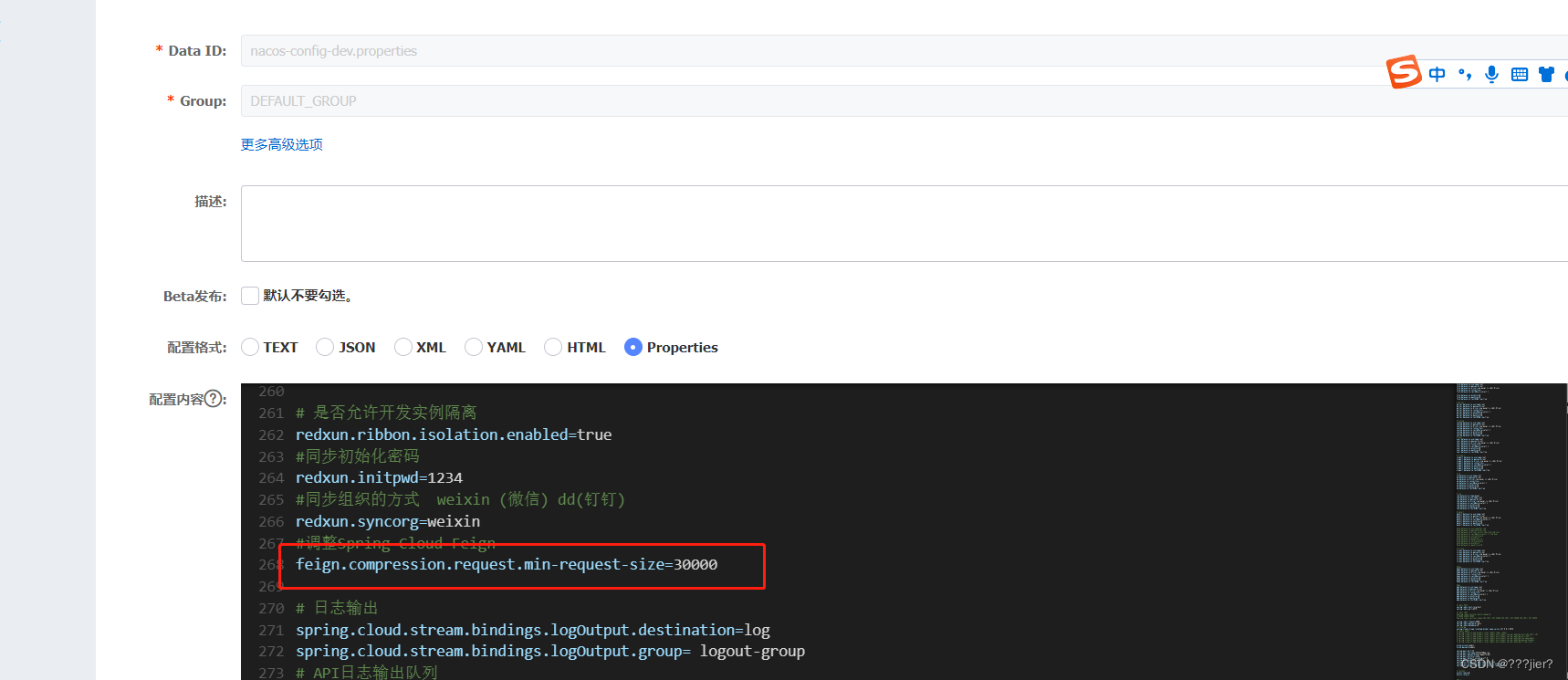This screenshot has height=680, width=1568.
Task: Toggle Chinese/English input via 中 icon
Action: [x=1437, y=74]
